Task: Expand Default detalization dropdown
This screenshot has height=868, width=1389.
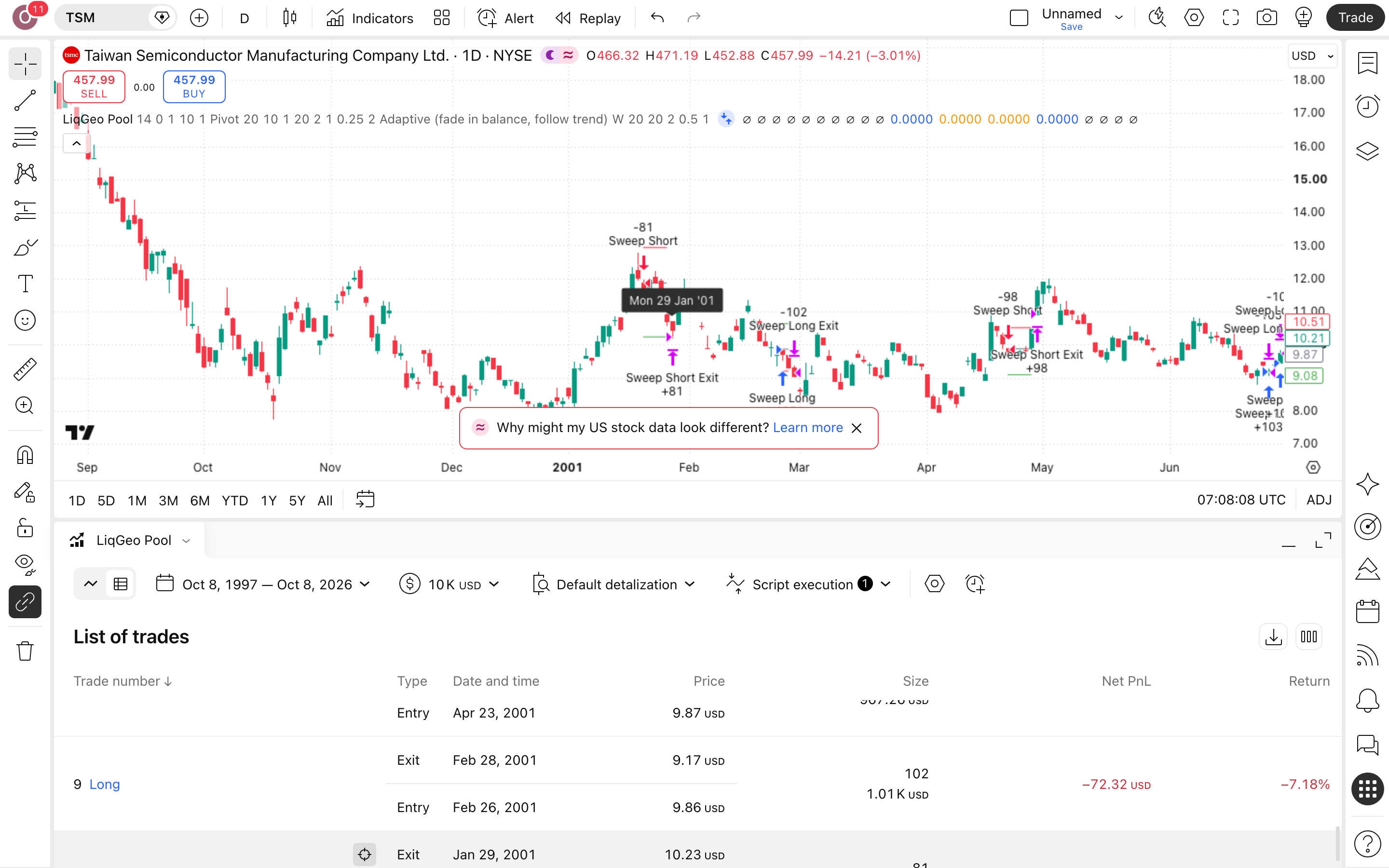Action: tap(614, 584)
